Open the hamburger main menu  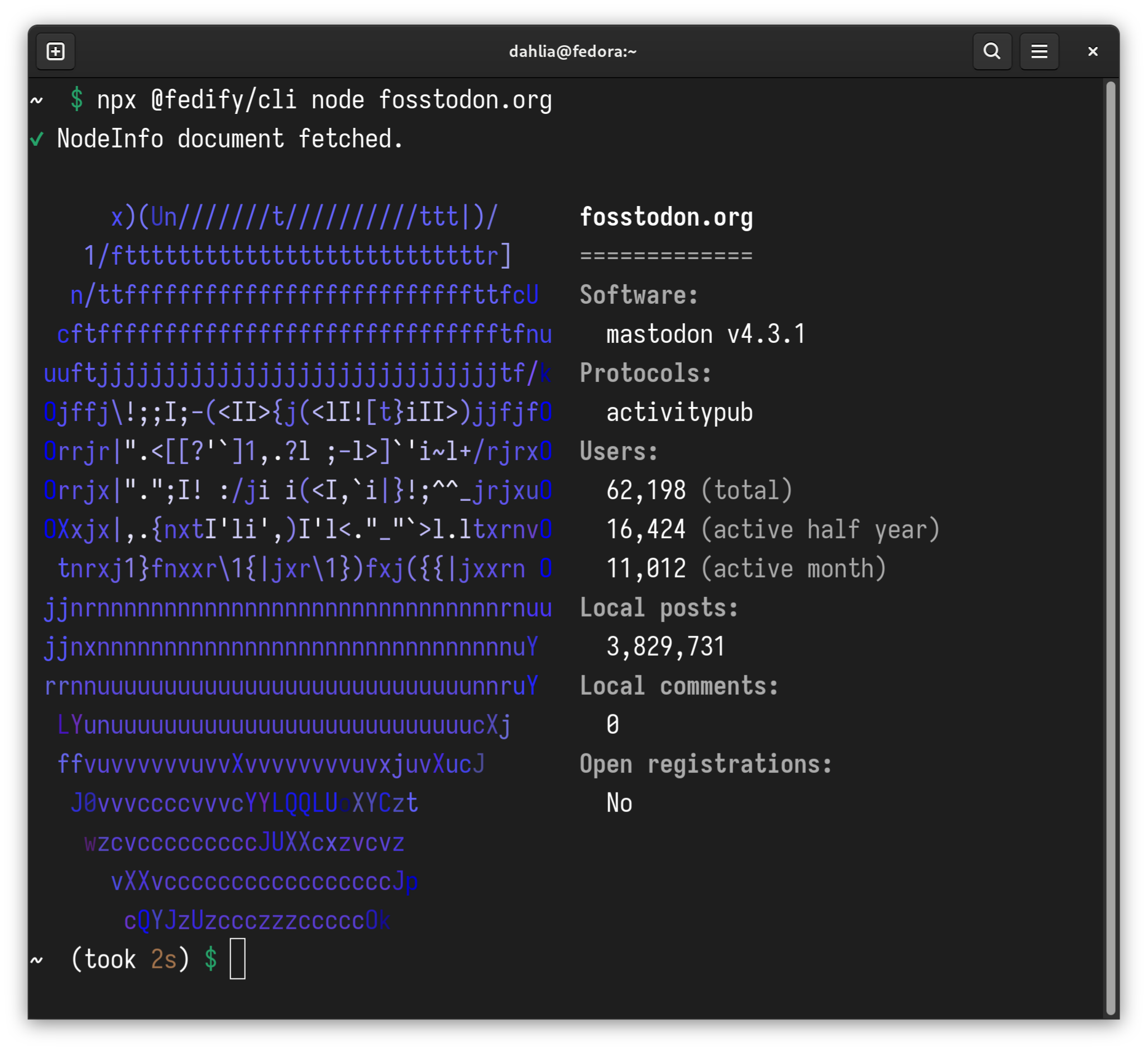[x=1039, y=52]
